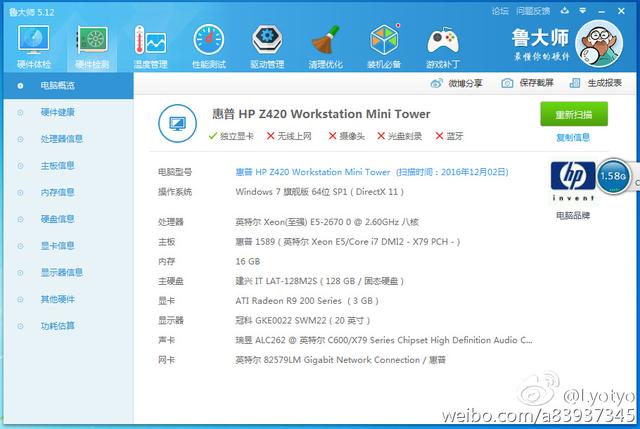
Task: Click the report icon beside 生成报表
Action: [575, 83]
